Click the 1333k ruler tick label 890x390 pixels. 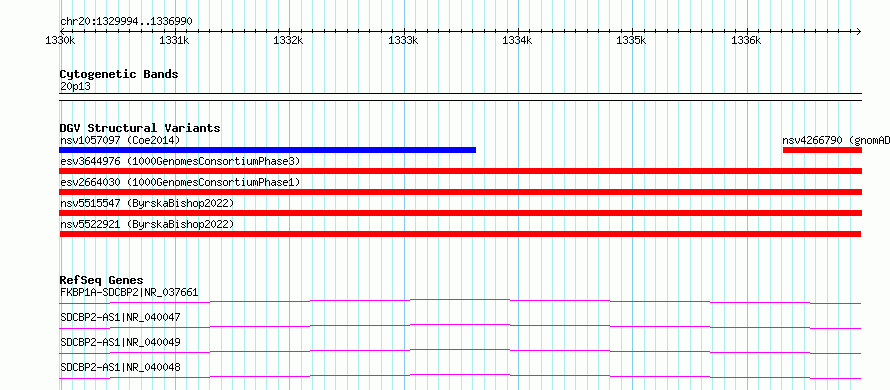point(402,40)
